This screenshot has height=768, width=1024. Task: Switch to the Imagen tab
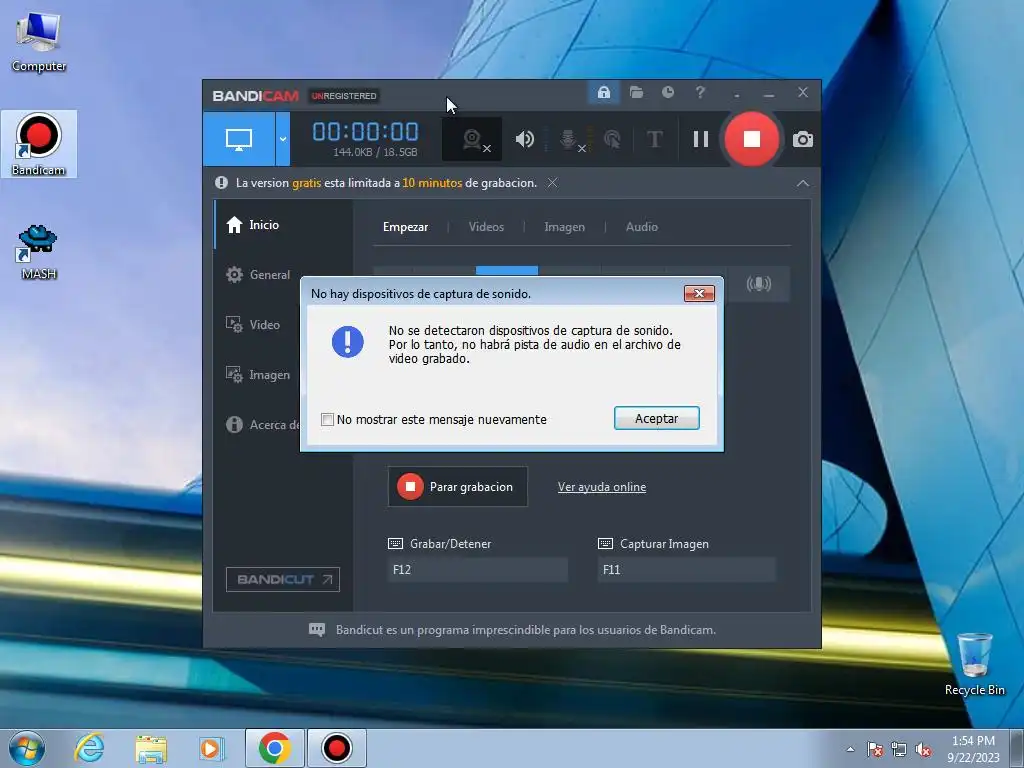(x=564, y=227)
